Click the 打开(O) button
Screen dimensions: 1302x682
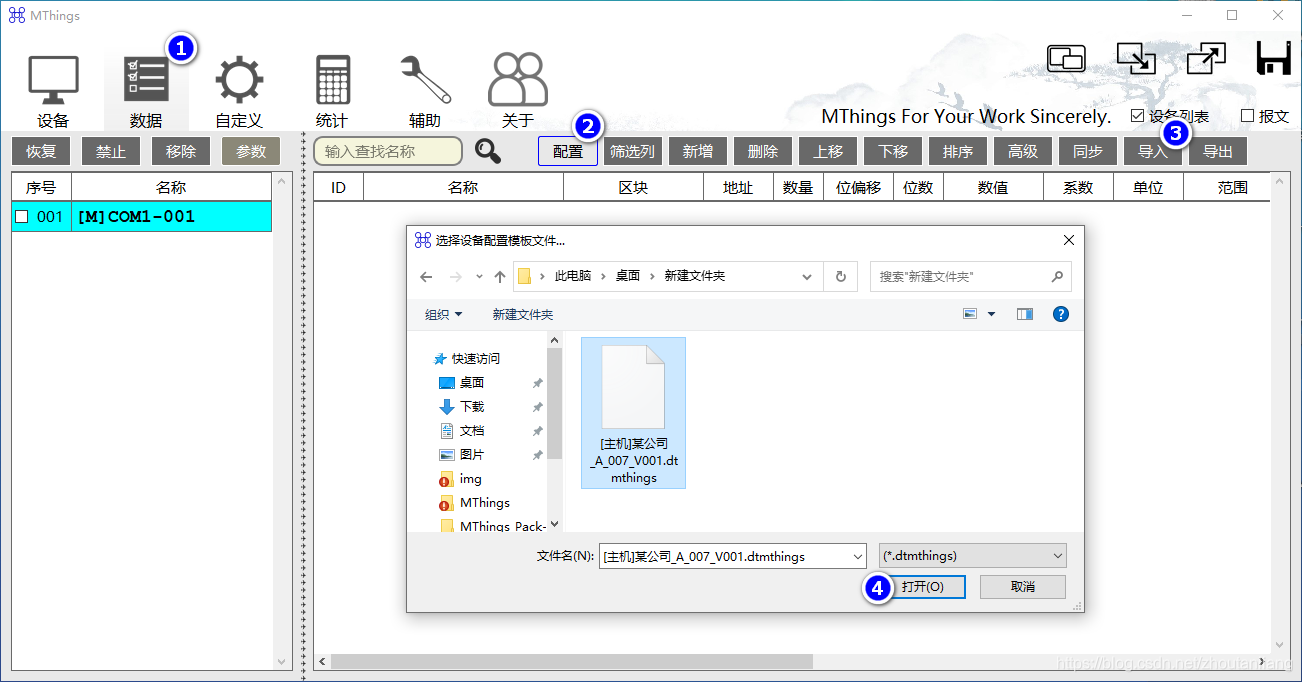tap(922, 587)
